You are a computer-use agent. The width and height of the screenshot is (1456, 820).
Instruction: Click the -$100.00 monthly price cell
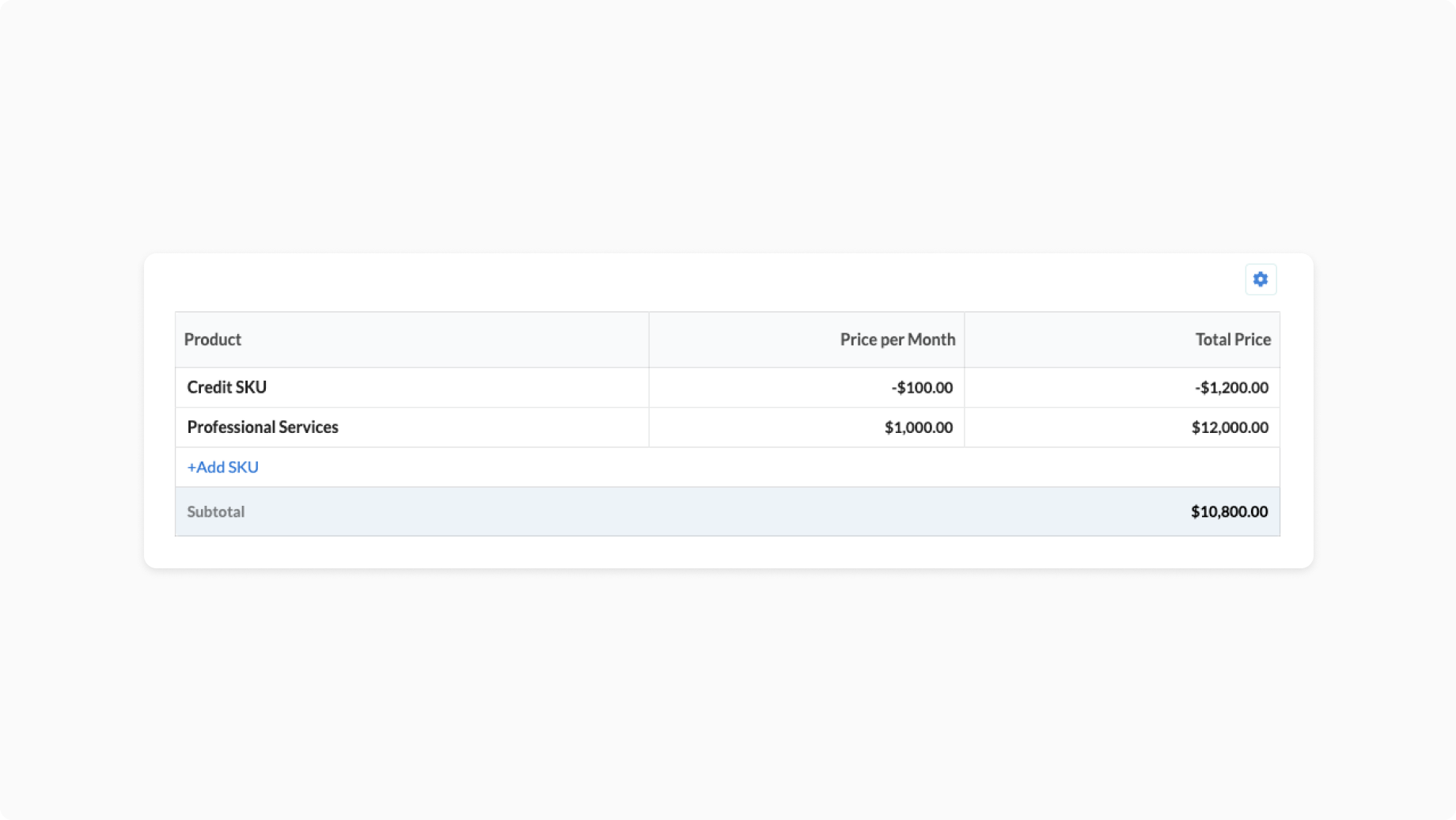pos(921,387)
